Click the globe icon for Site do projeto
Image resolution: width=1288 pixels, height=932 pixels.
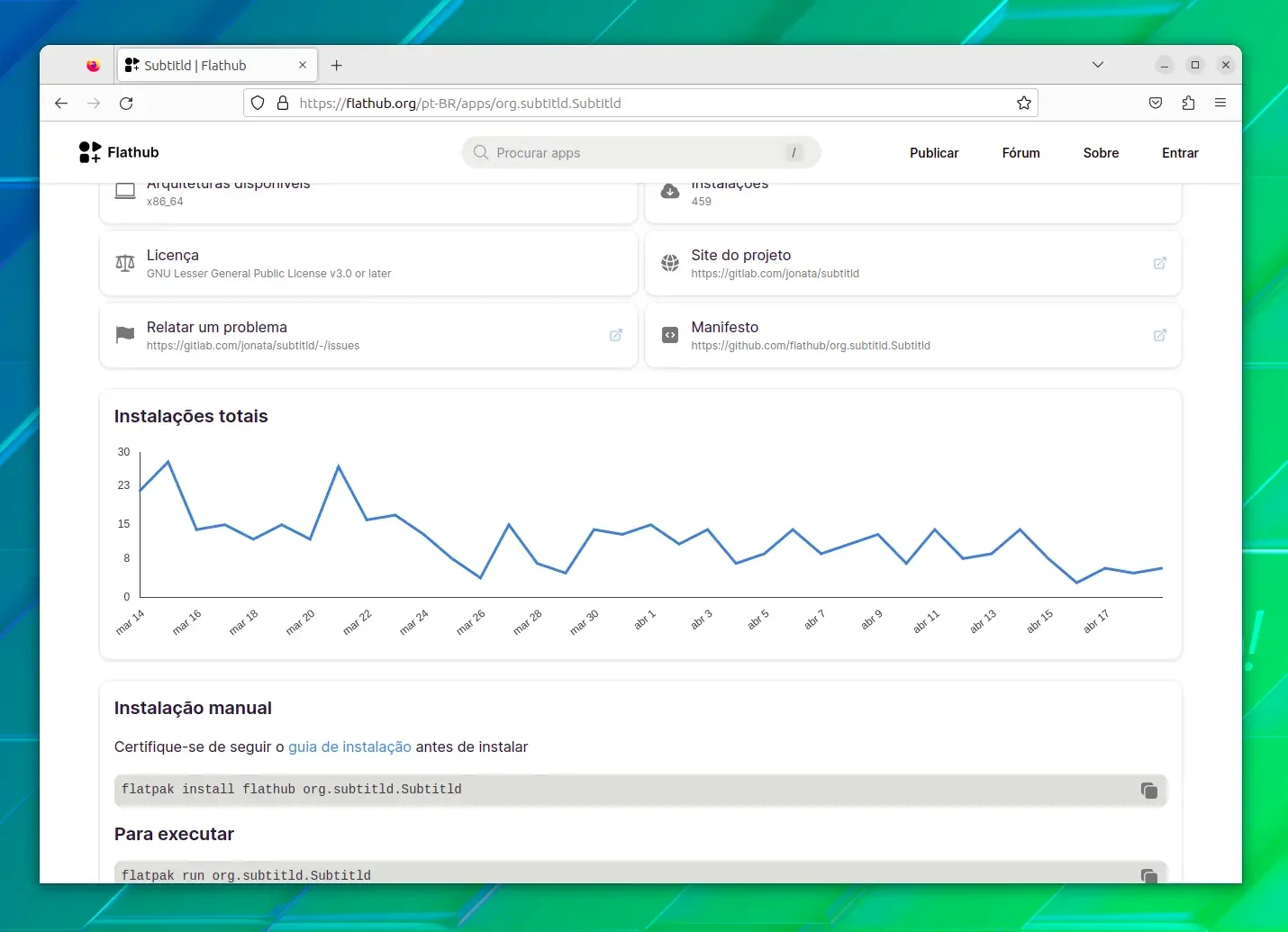[x=670, y=263]
